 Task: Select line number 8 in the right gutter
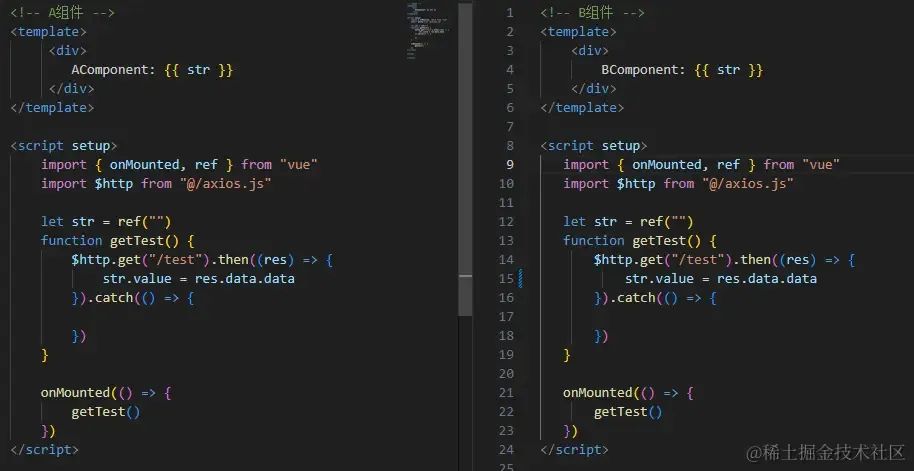[x=510, y=146]
